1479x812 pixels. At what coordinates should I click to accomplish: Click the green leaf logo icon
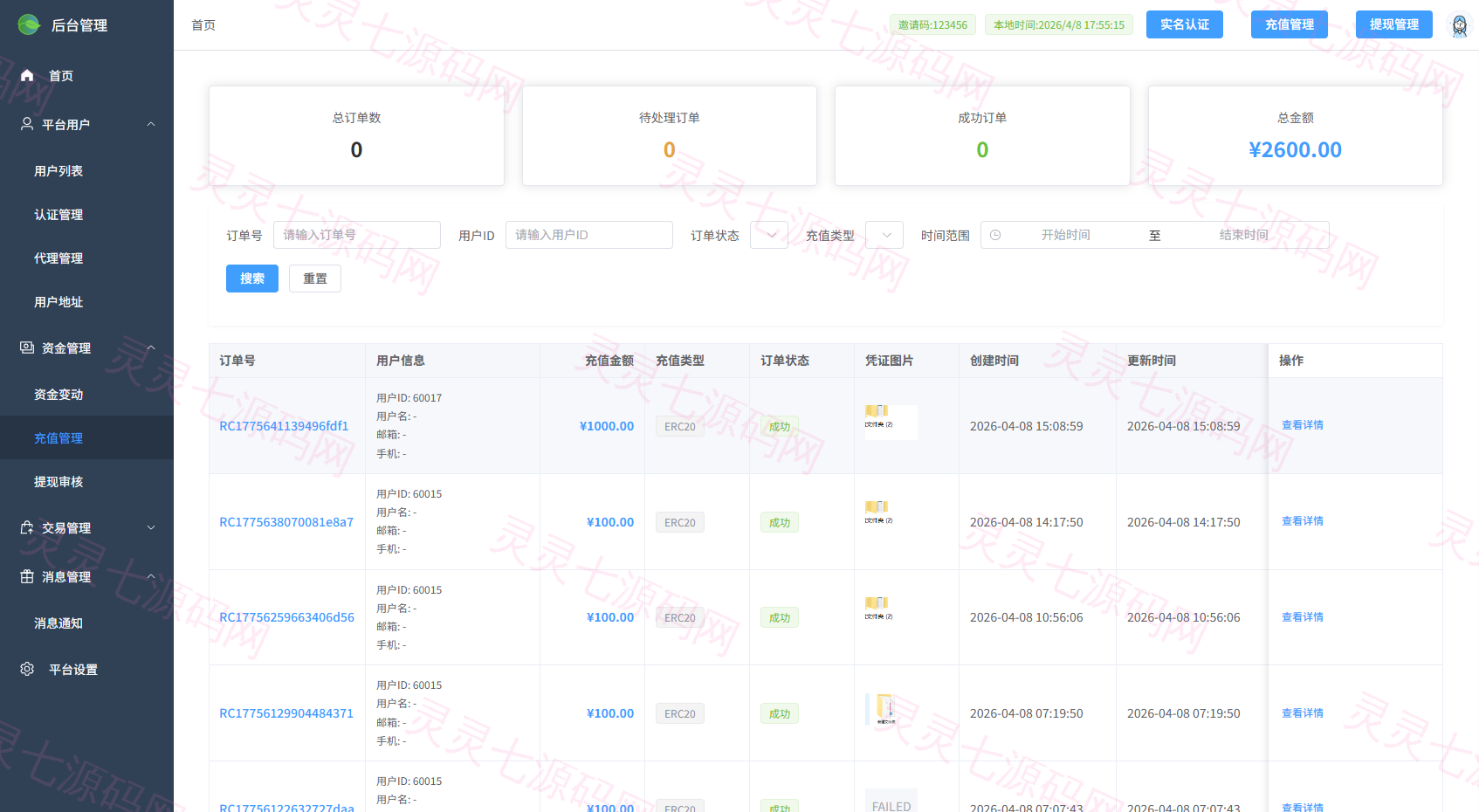[x=29, y=24]
